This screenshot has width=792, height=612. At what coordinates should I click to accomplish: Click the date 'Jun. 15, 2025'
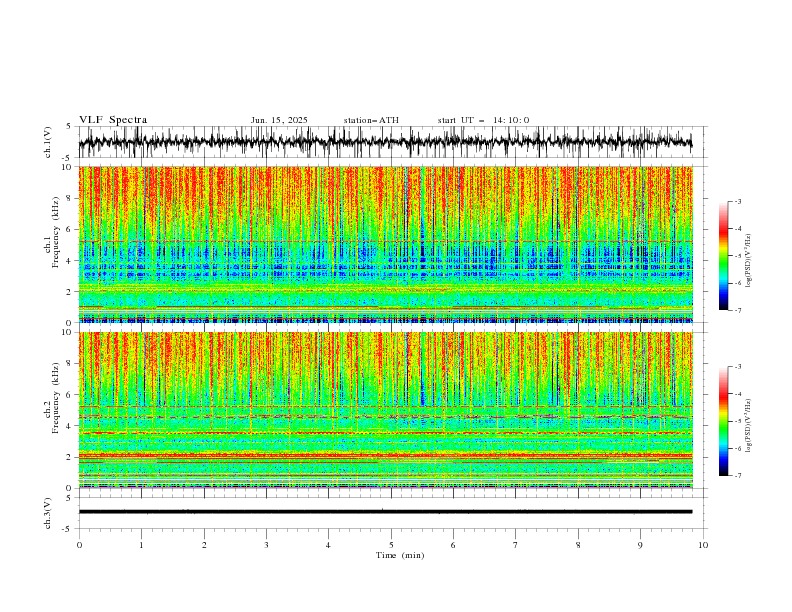pos(279,120)
